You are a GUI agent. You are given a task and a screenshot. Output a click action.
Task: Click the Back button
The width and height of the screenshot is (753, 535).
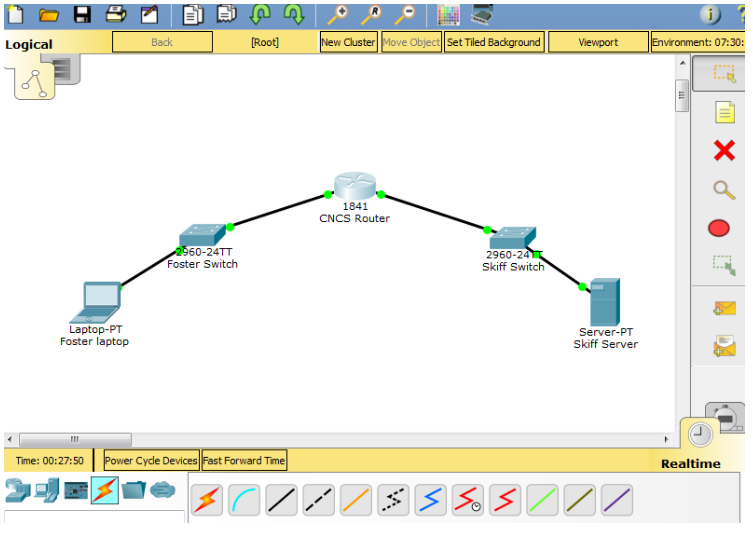tap(162, 42)
